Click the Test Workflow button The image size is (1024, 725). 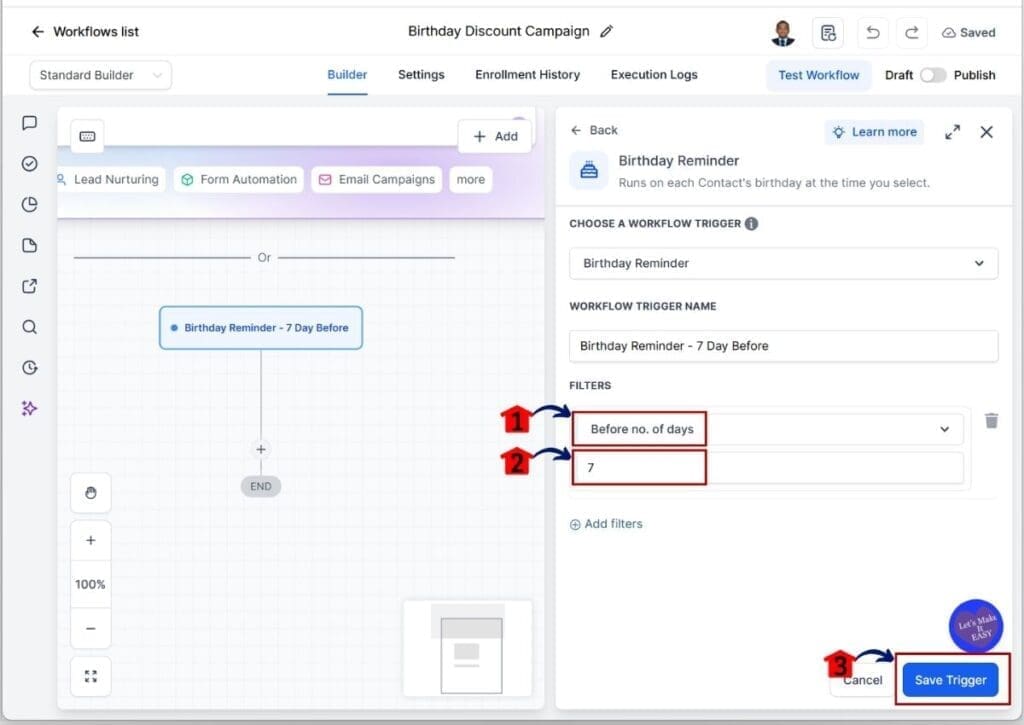tap(818, 75)
